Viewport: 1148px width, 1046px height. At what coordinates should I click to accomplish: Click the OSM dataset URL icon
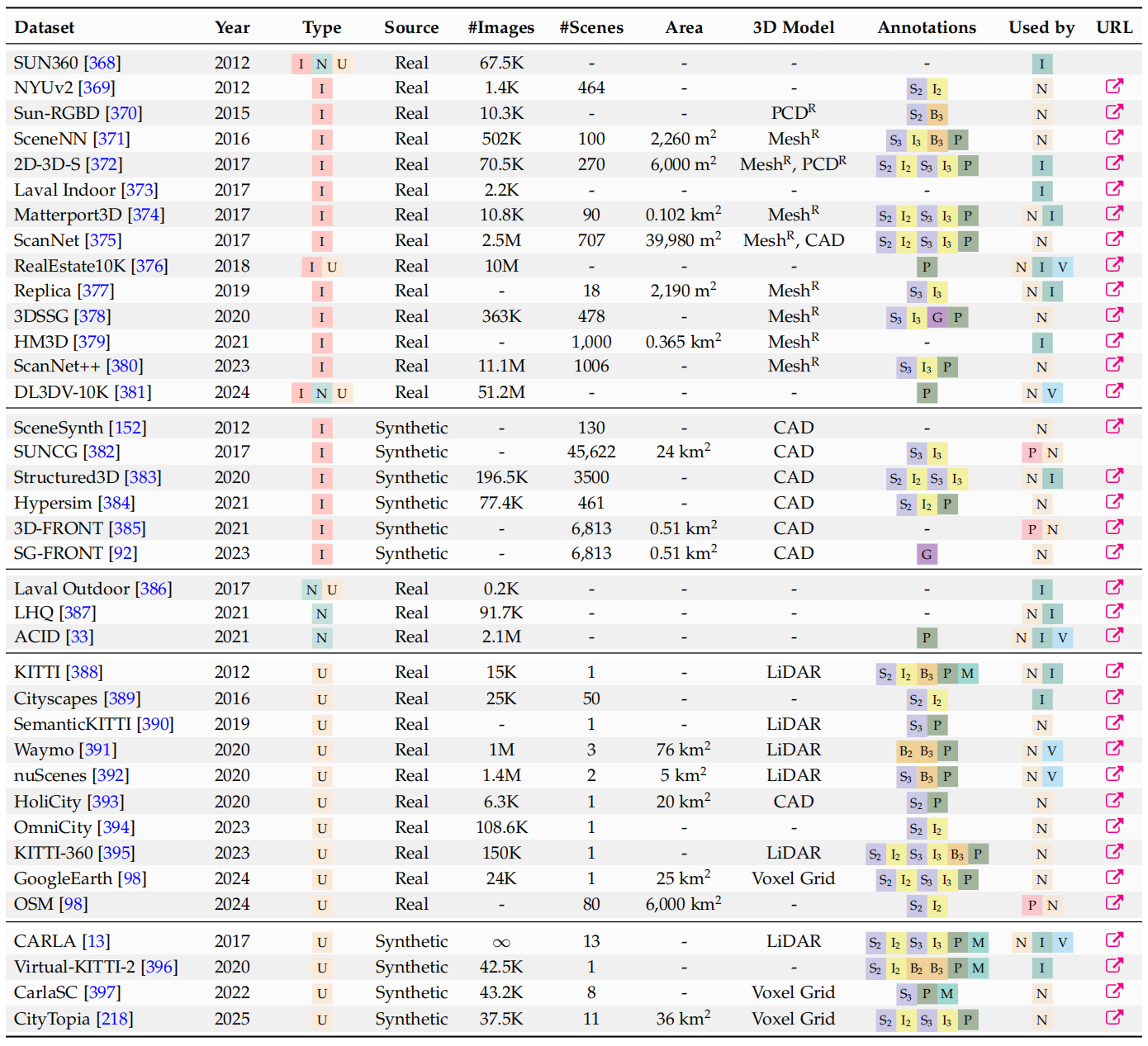1114,902
